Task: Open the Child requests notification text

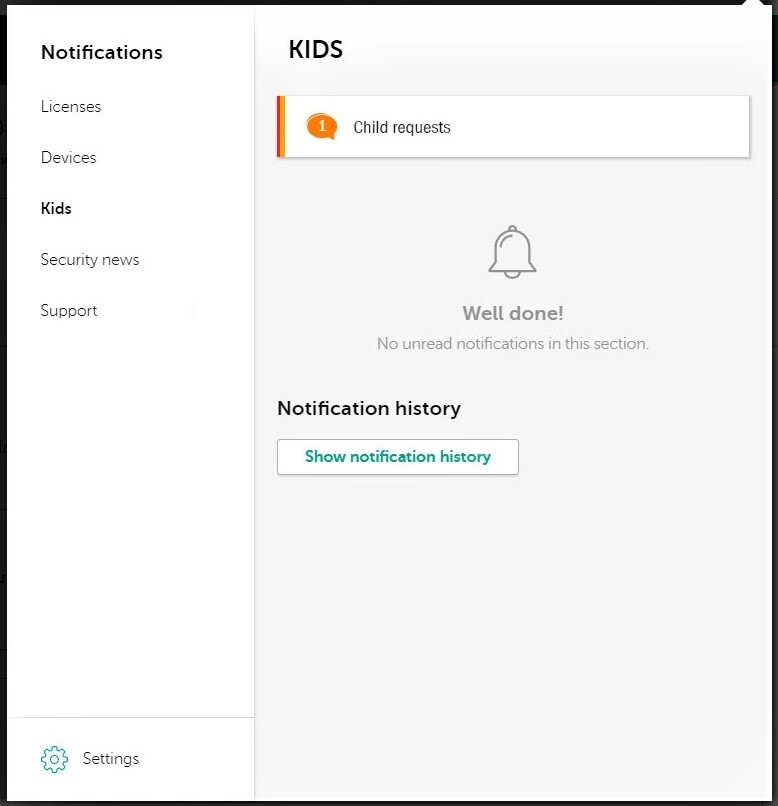Action: coord(402,128)
